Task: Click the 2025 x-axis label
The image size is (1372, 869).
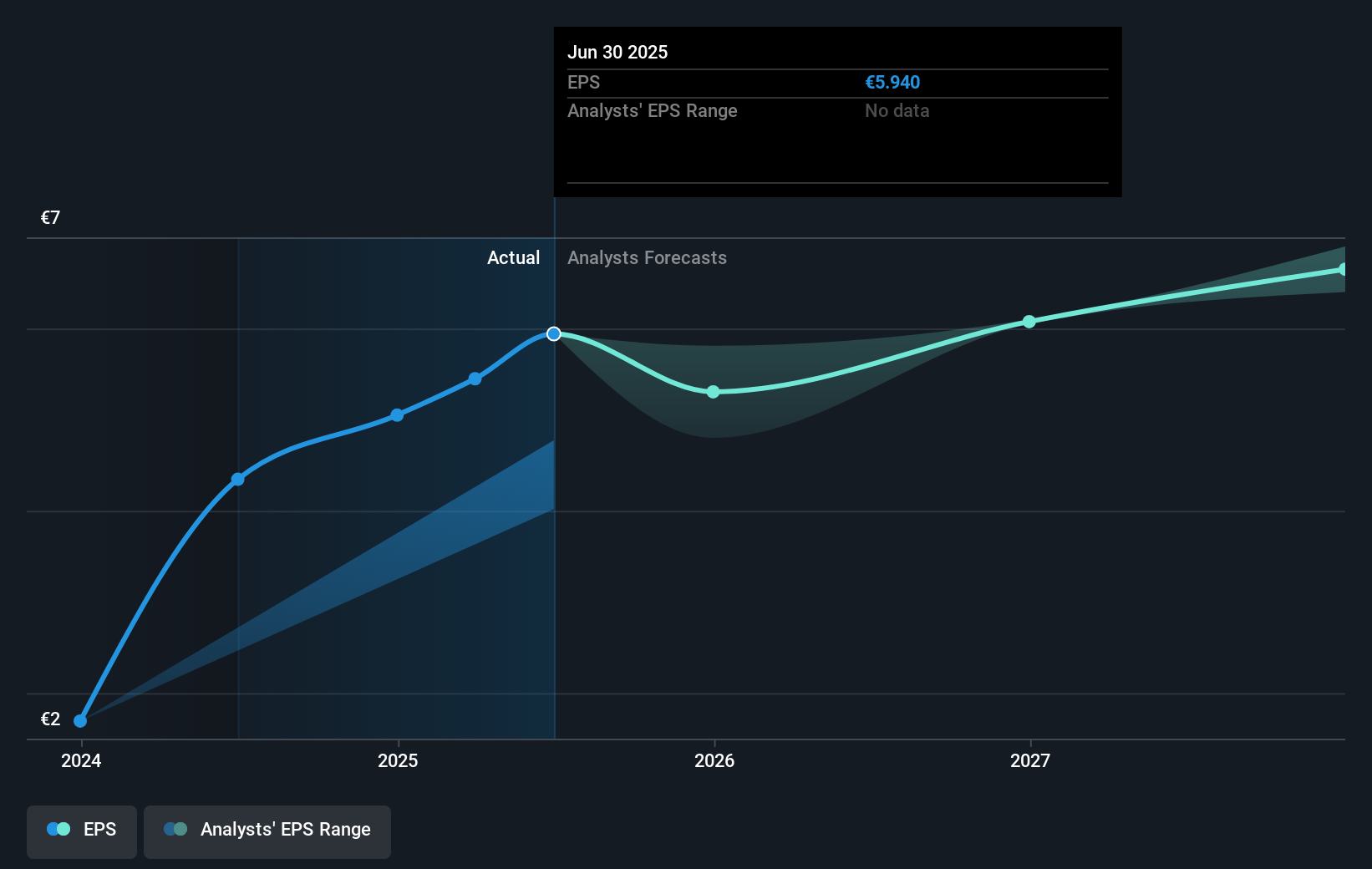Action: point(398,760)
